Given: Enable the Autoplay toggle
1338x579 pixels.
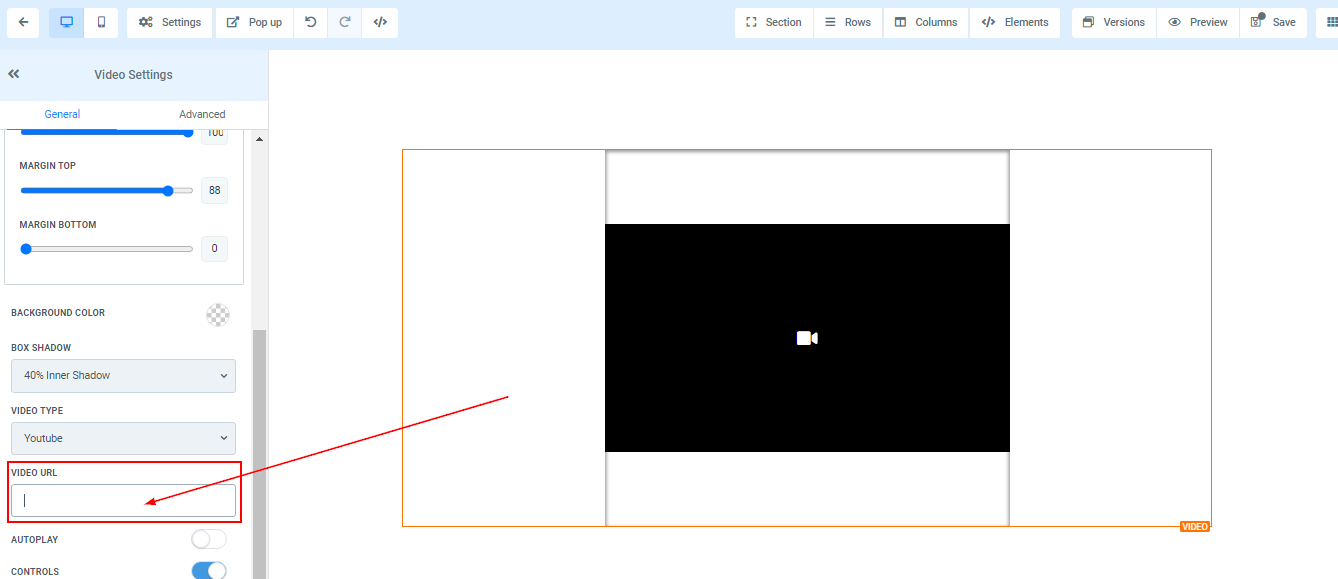Looking at the screenshot, I should pyautogui.click(x=208, y=540).
